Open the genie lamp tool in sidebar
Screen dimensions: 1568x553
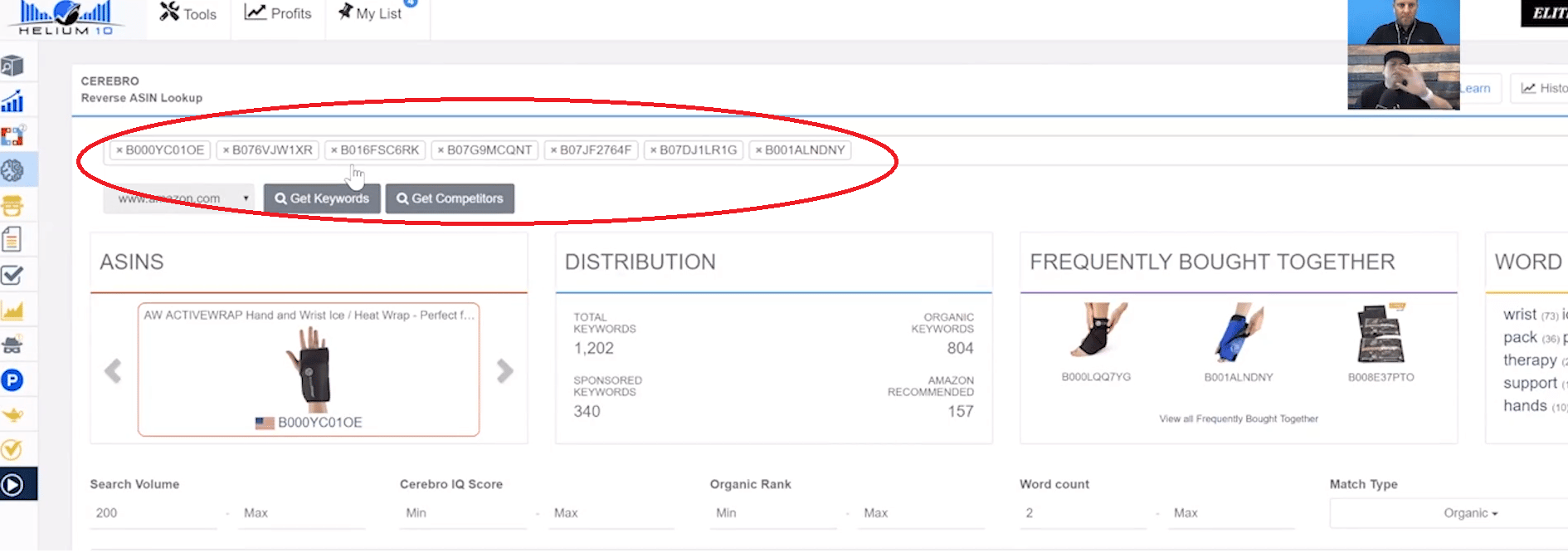click(x=12, y=414)
